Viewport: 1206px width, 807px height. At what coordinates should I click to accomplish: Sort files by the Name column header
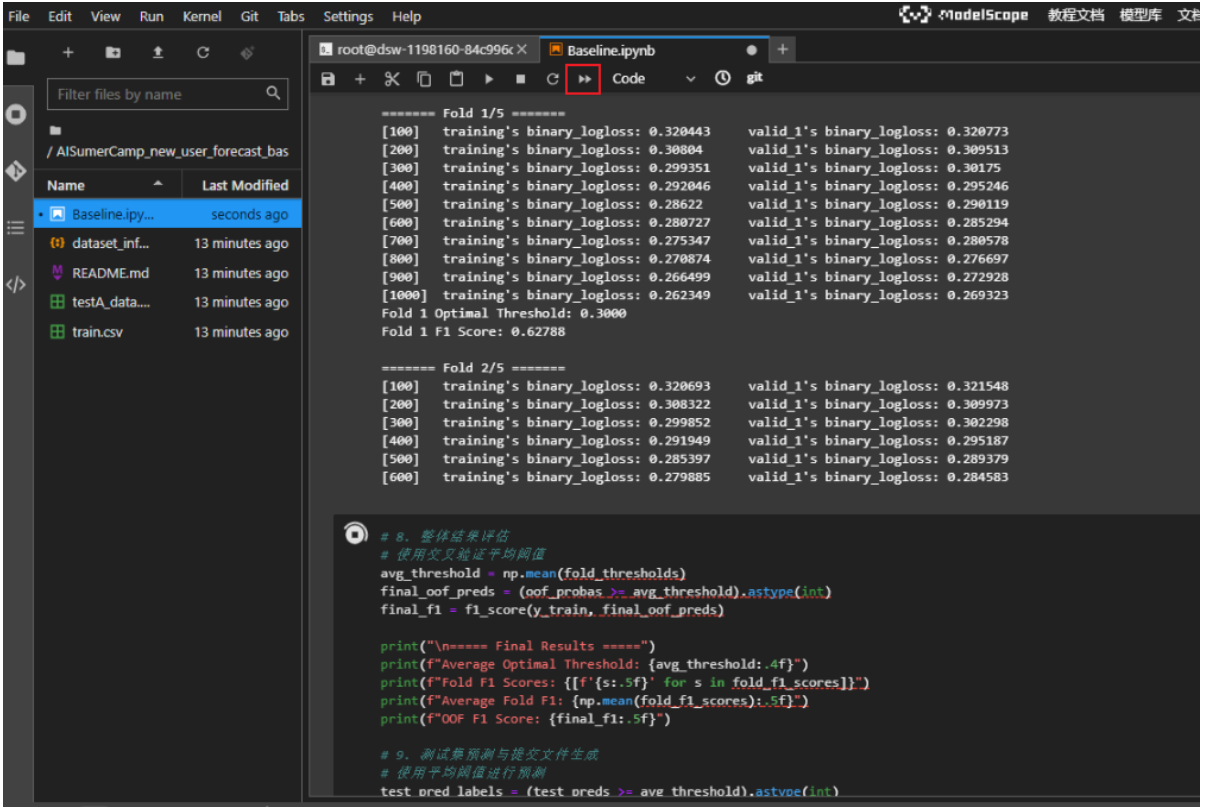(66, 185)
